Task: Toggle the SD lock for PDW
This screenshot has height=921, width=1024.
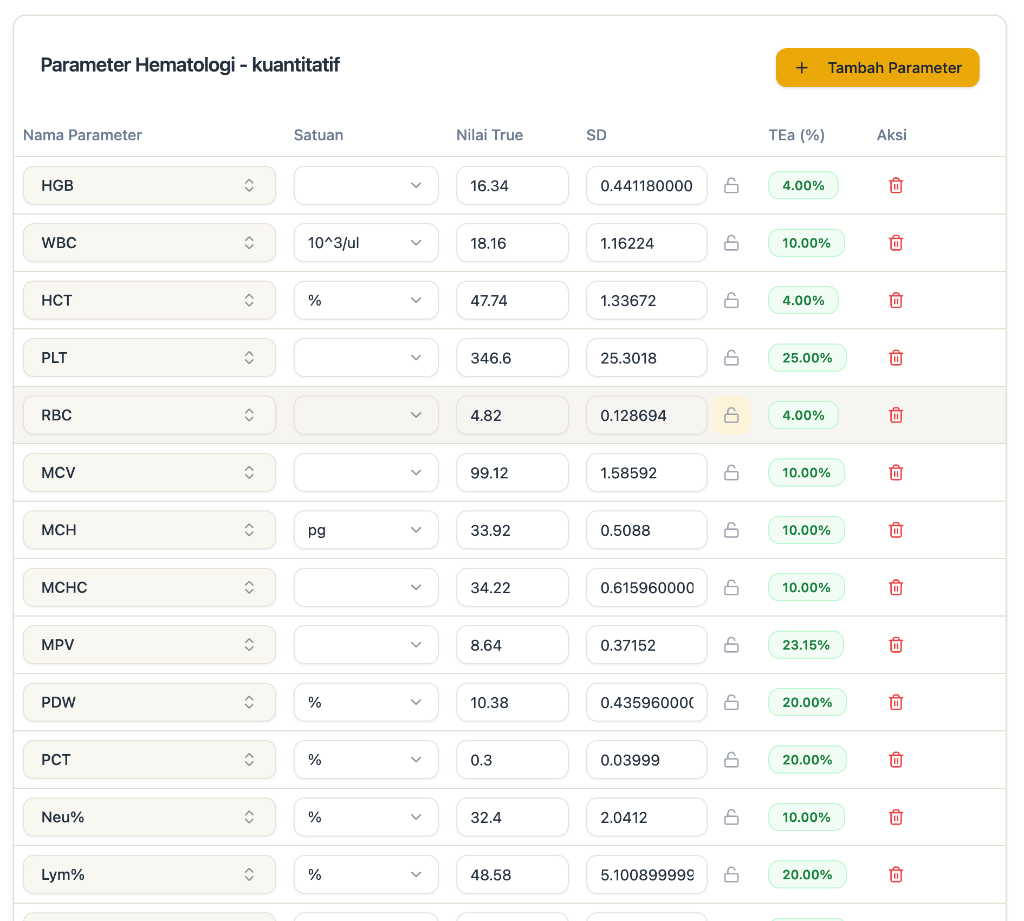Action: pyautogui.click(x=731, y=702)
